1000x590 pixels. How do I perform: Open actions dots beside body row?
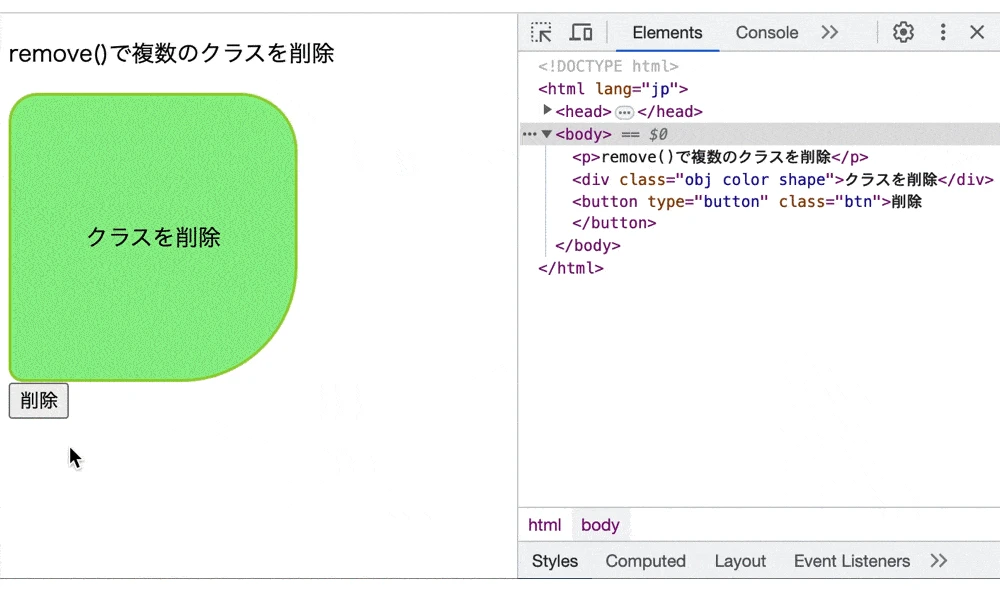529,134
